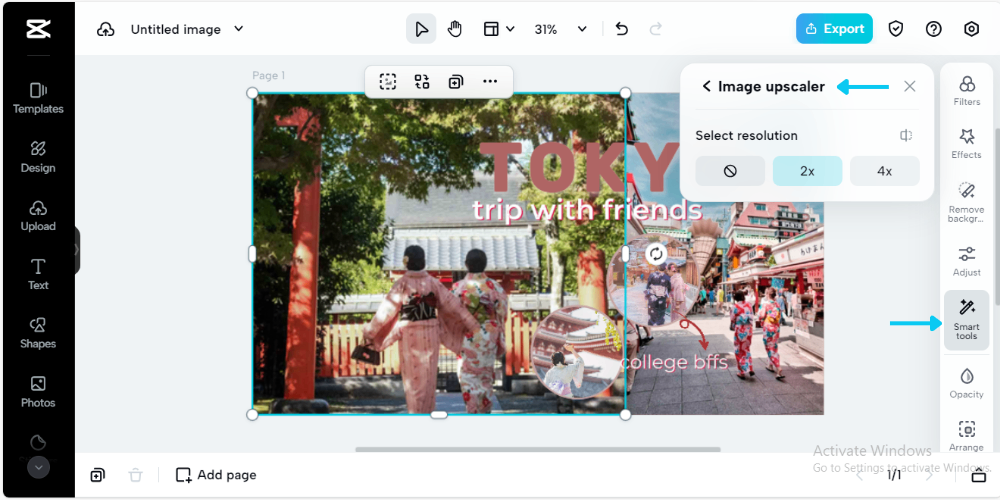The height and width of the screenshot is (500, 1000).
Task: Click the layout resize icon
Action: click(490, 29)
